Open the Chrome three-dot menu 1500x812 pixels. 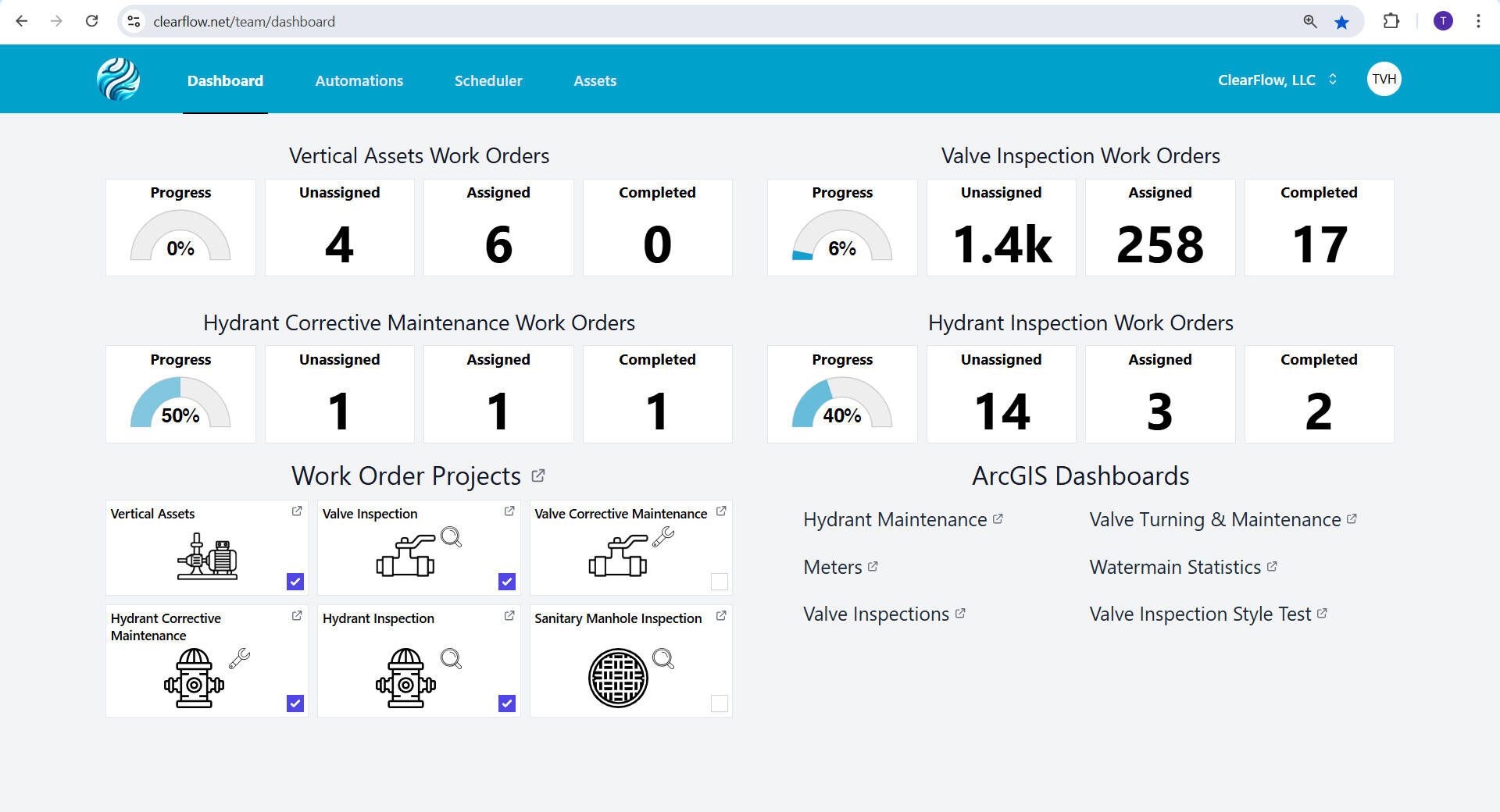click(x=1478, y=21)
